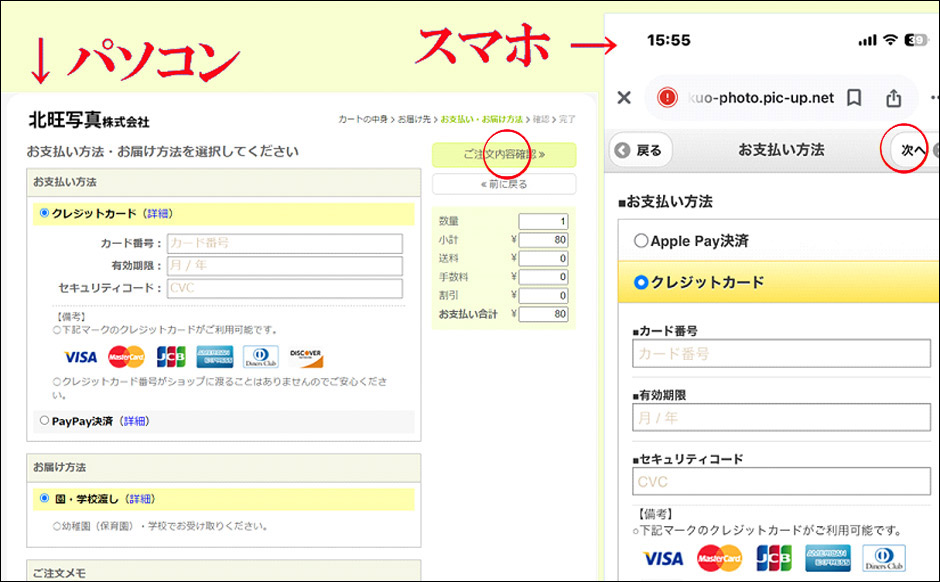Select Apple Pay決済 radio on mobile
940x582 pixels.
click(640, 241)
